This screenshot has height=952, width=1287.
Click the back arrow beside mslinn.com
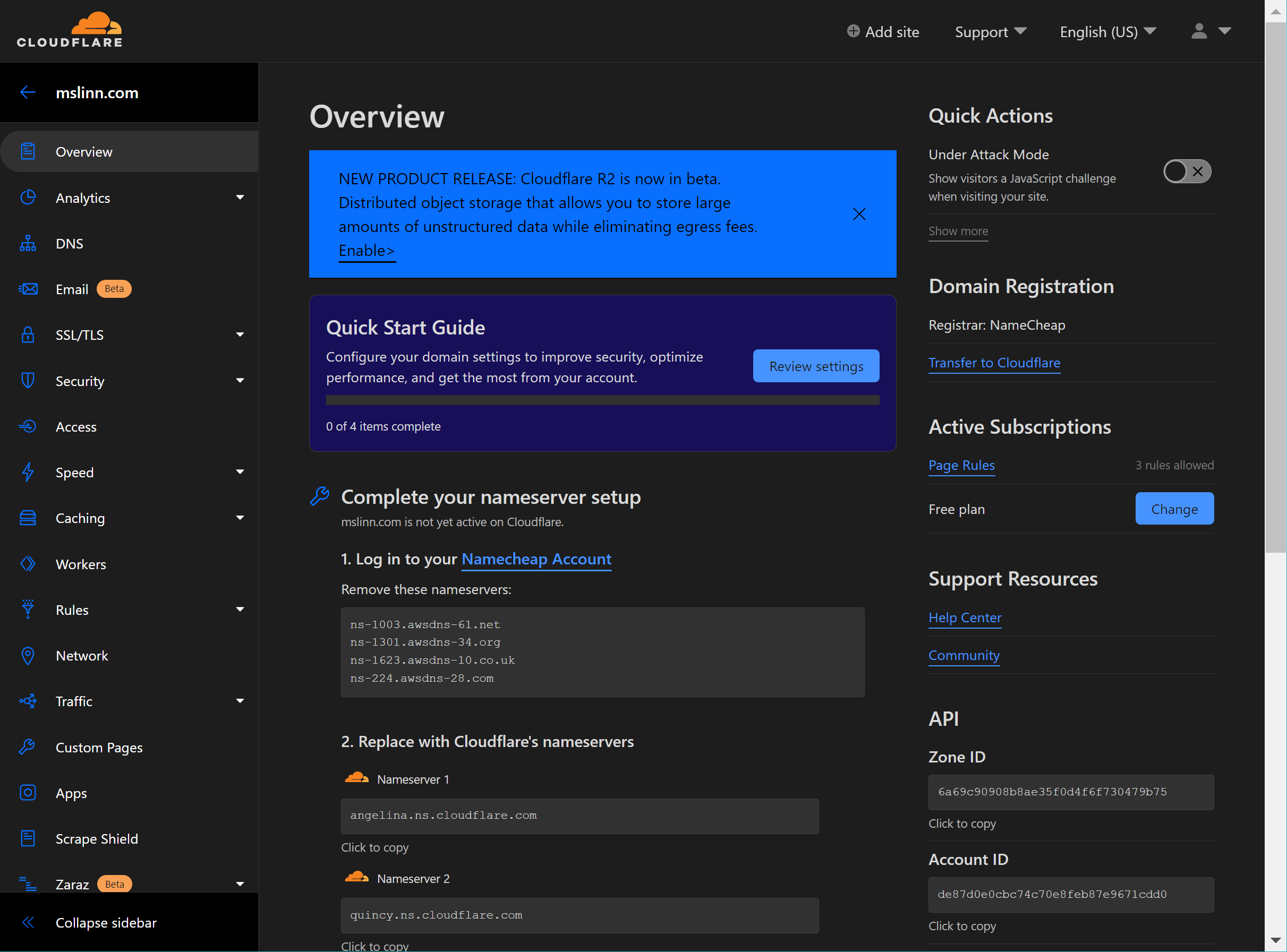[x=28, y=92]
